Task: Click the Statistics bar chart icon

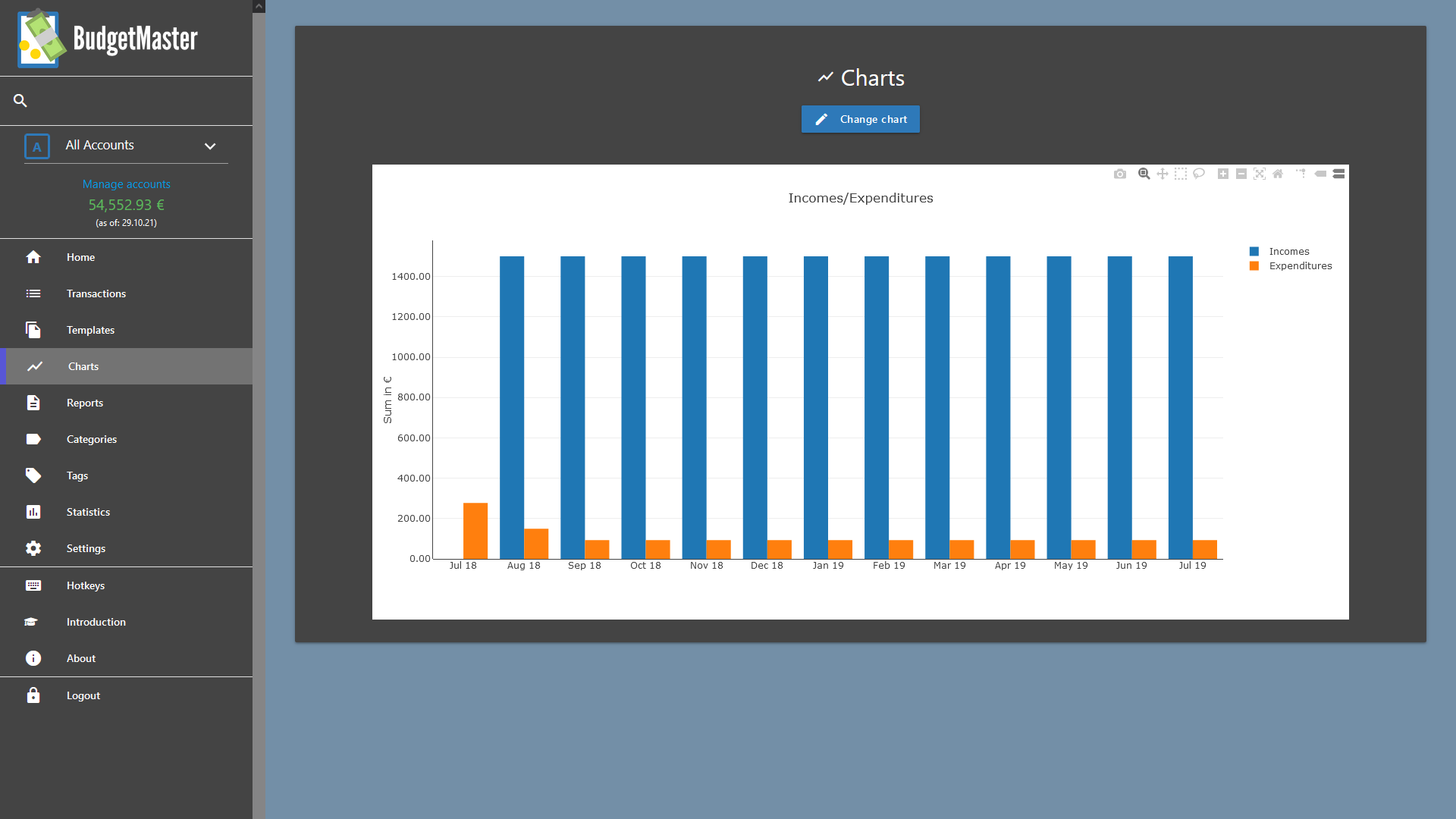Action: [x=33, y=512]
